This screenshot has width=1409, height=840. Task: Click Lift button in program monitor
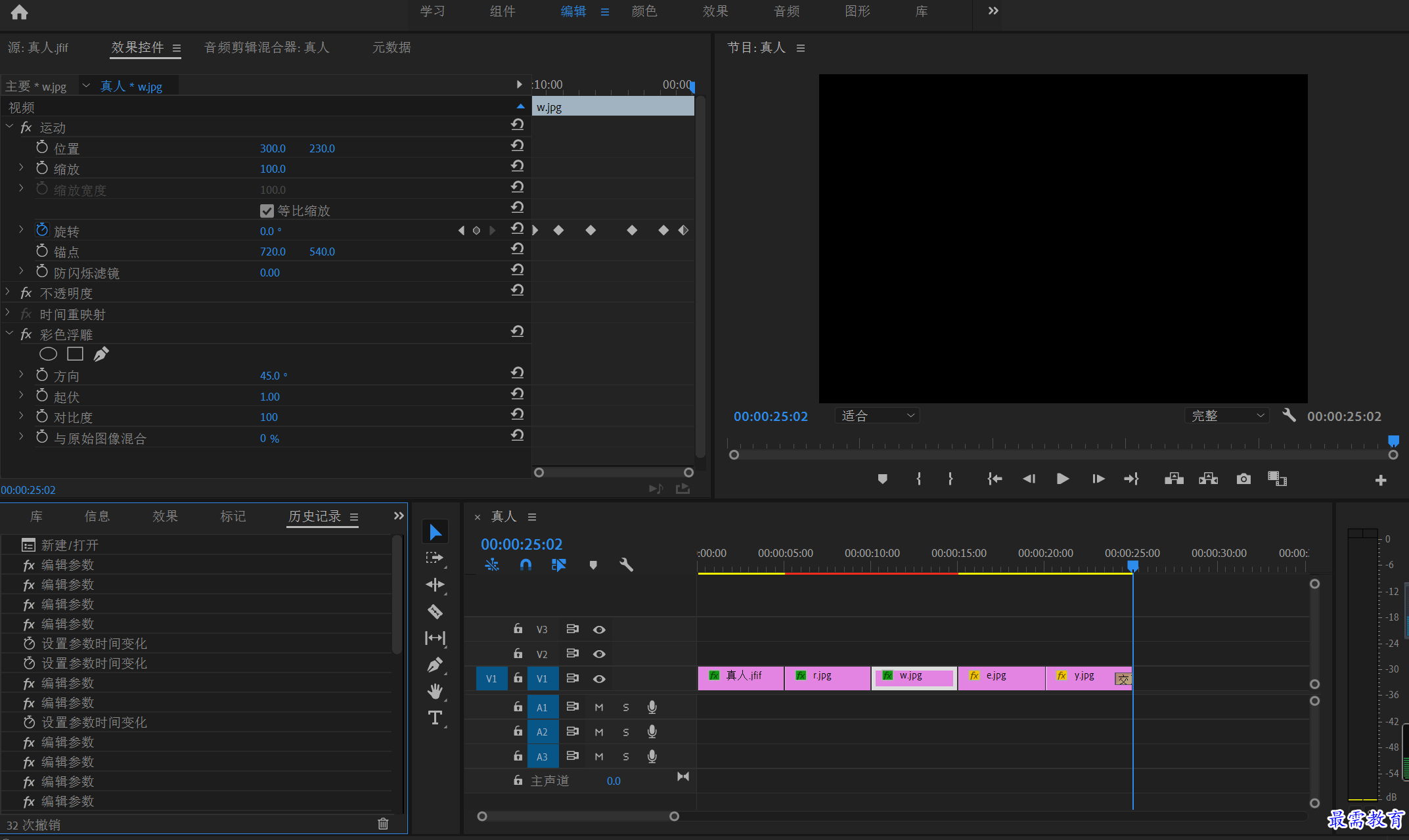pyautogui.click(x=1174, y=479)
